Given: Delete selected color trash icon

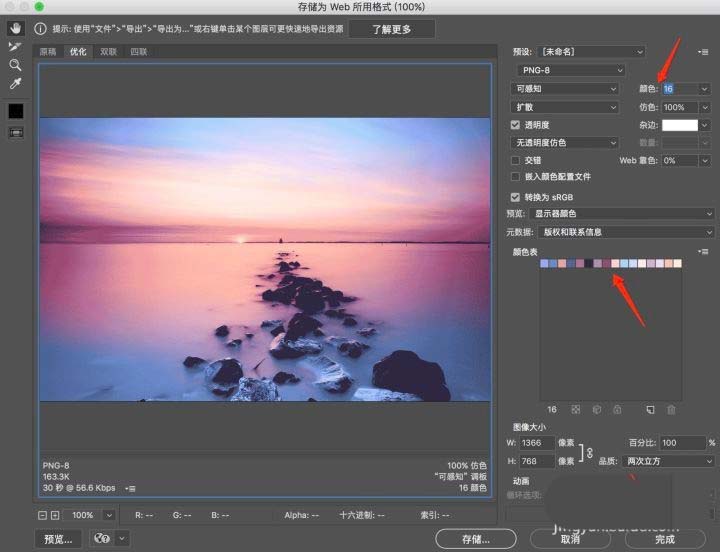Looking at the screenshot, I should [671, 409].
